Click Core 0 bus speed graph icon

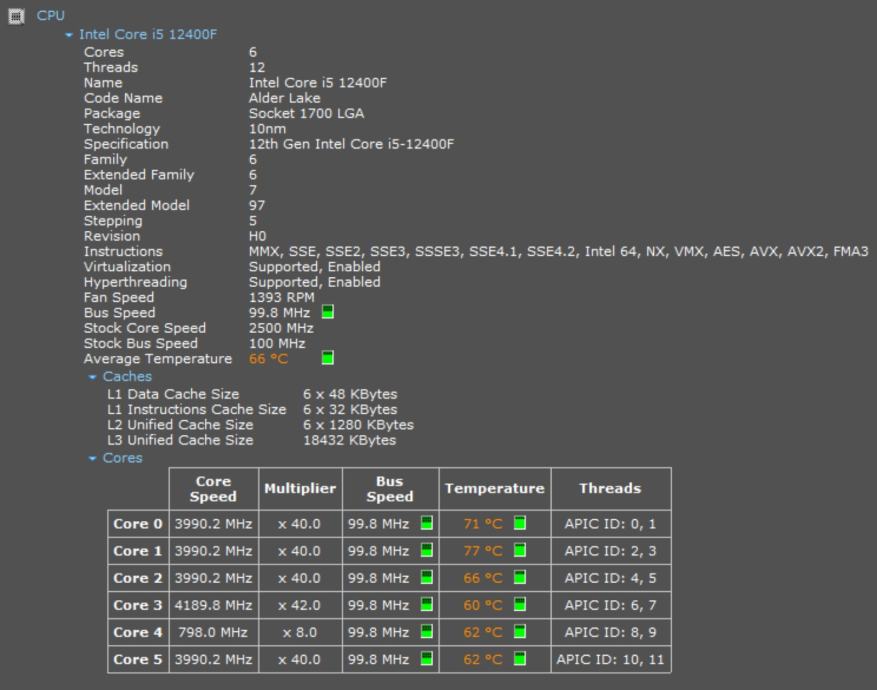tap(427, 523)
